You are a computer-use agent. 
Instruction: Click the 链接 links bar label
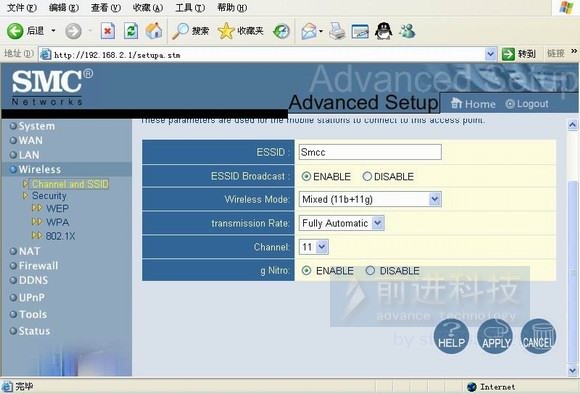click(556, 54)
